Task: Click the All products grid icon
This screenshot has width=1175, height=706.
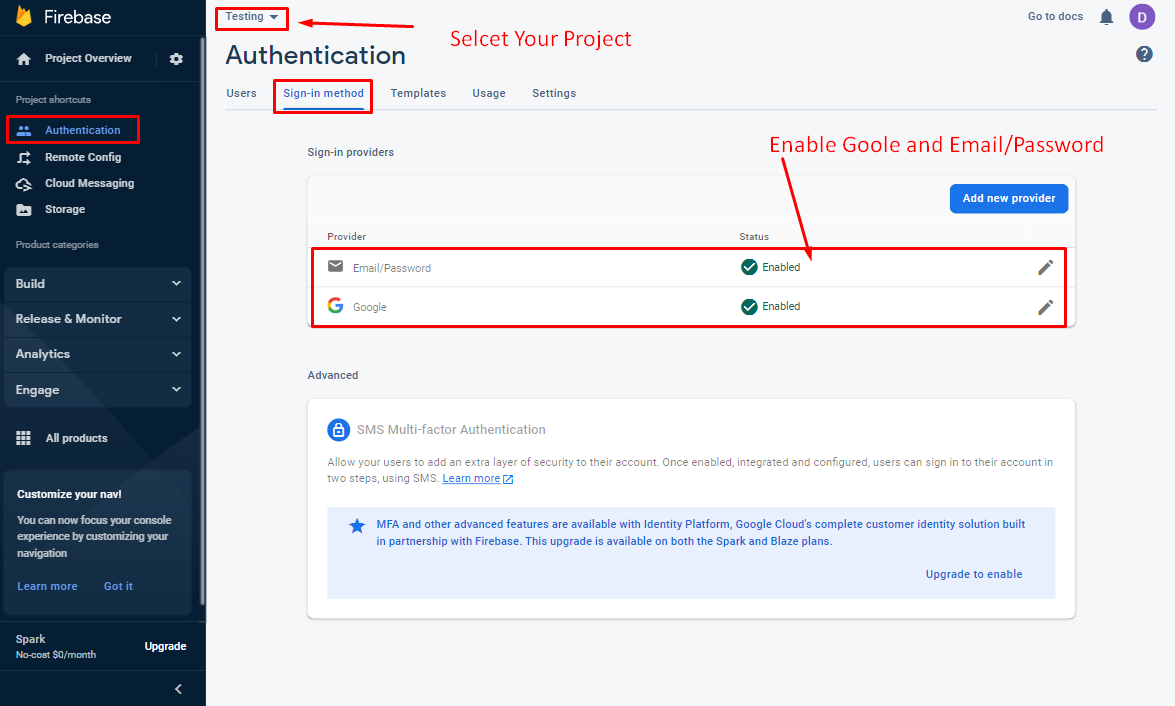Action: point(24,438)
